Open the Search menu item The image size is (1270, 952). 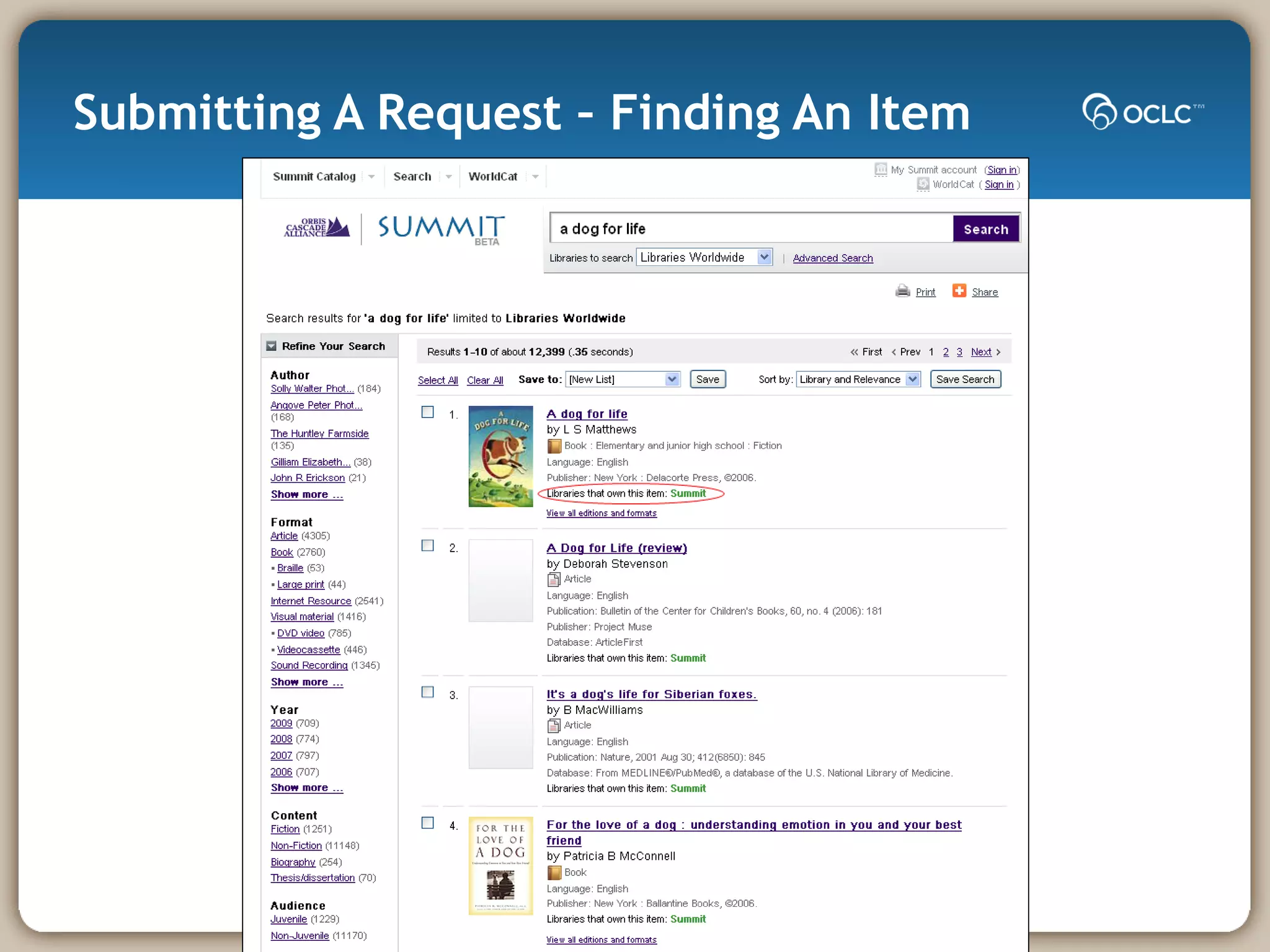[x=412, y=177]
